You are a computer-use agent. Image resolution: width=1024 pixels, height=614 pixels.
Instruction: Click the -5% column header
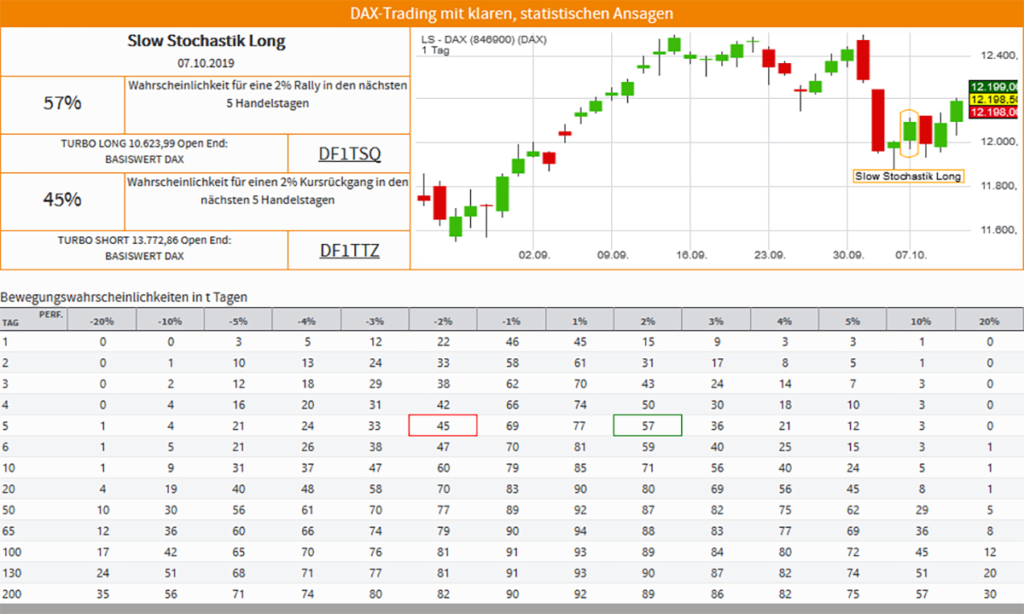pos(238,321)
